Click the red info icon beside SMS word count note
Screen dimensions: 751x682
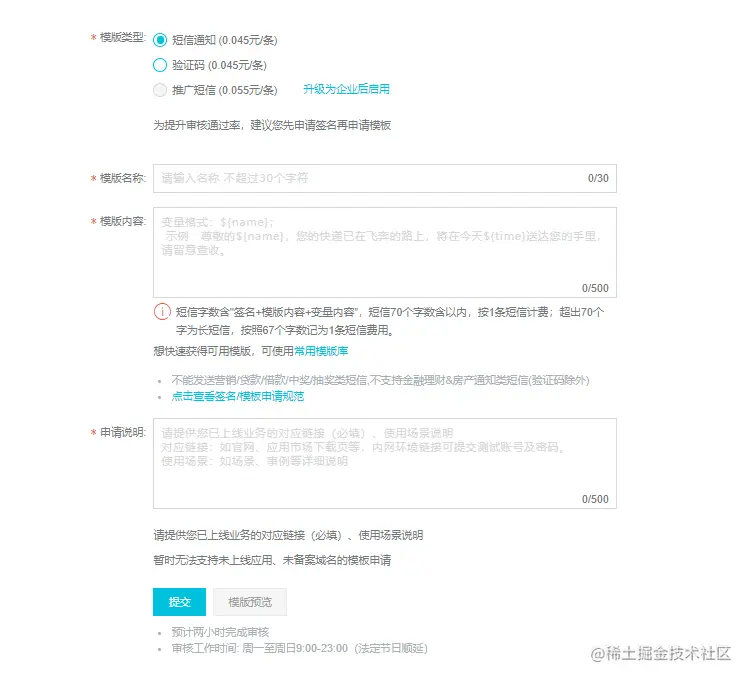click(162, 312)
